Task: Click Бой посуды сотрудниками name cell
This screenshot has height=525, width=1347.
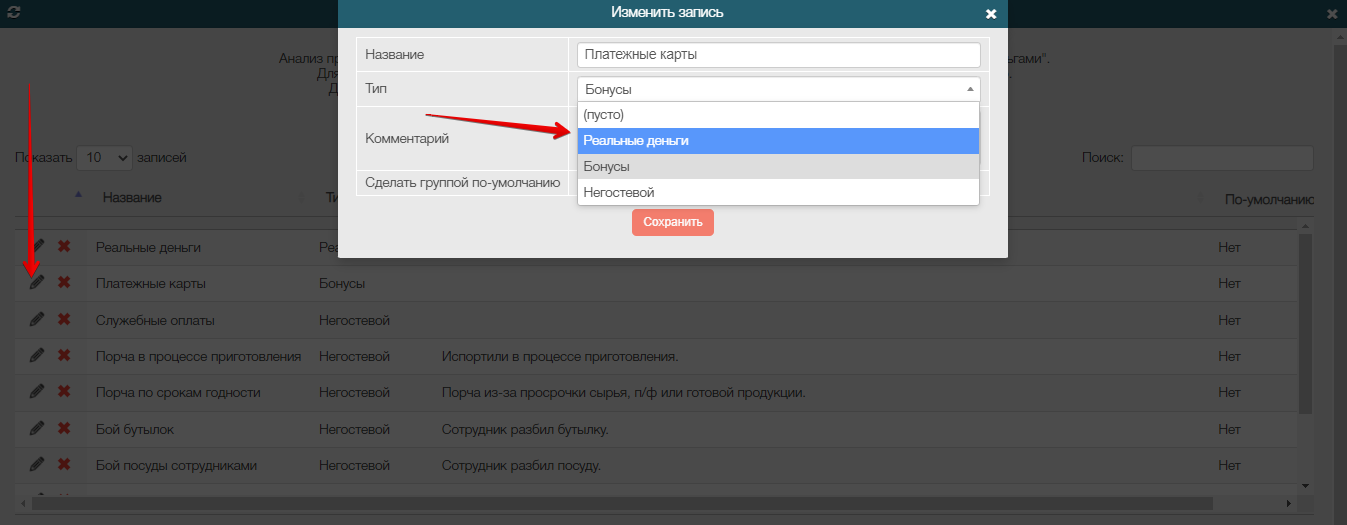Action: pos(177,465)
